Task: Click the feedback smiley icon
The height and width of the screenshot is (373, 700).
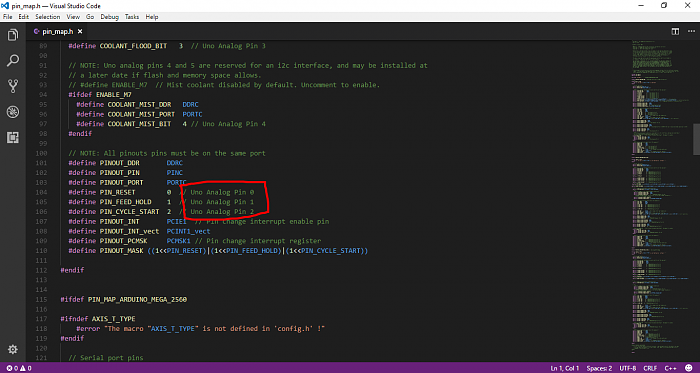Action: tap(689, 369)
